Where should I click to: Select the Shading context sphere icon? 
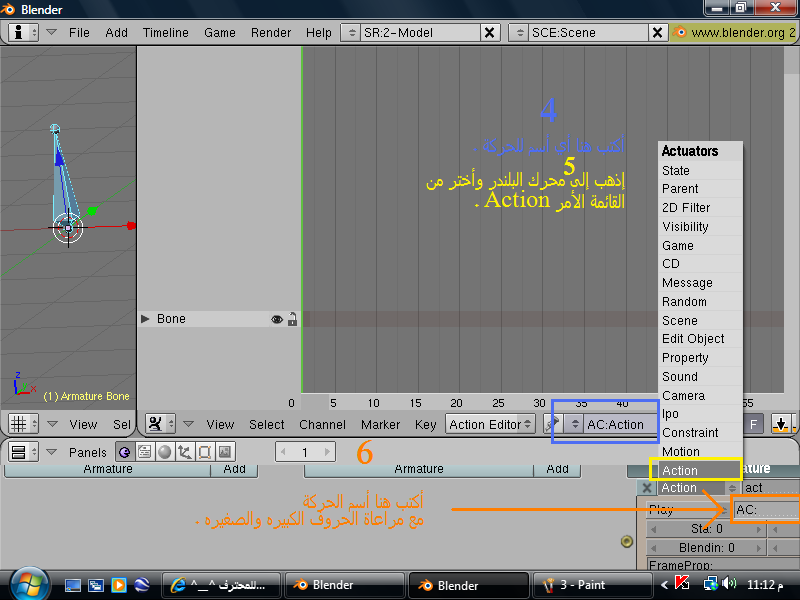pos(165,452)
